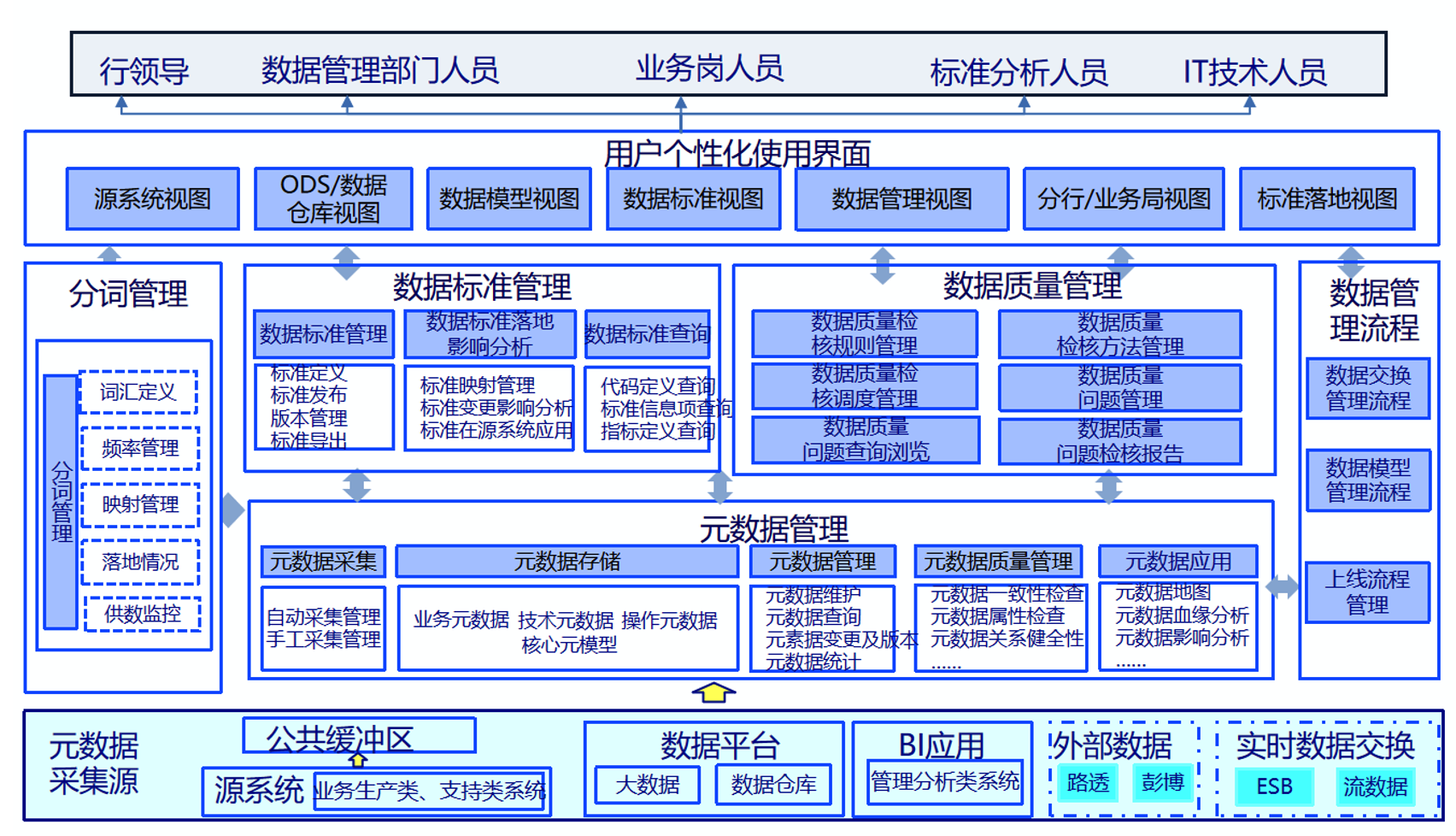
Task: Open the 上线流程管理 box
Action: point(1367,592)
